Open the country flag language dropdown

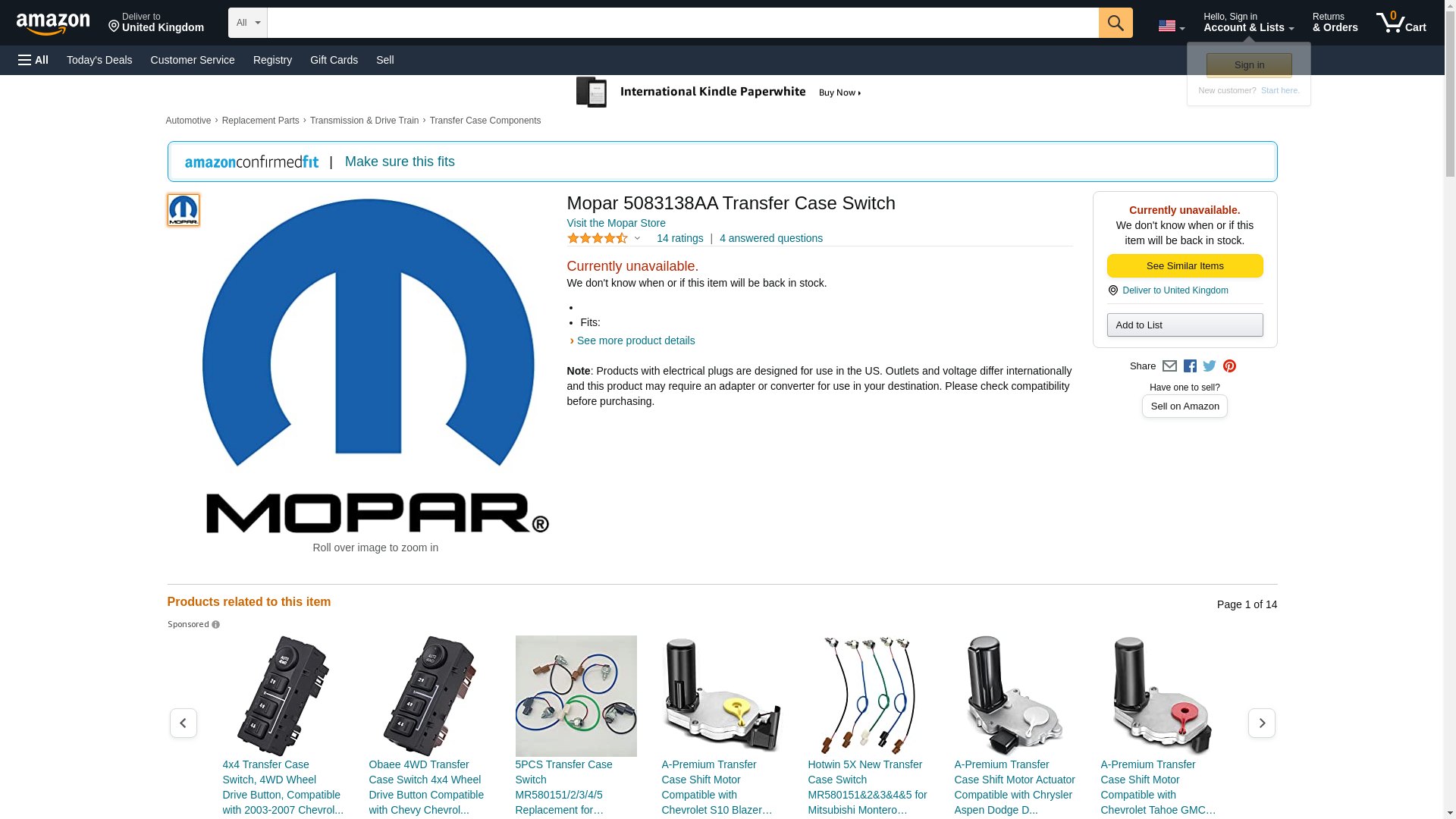click(1171, 26)
